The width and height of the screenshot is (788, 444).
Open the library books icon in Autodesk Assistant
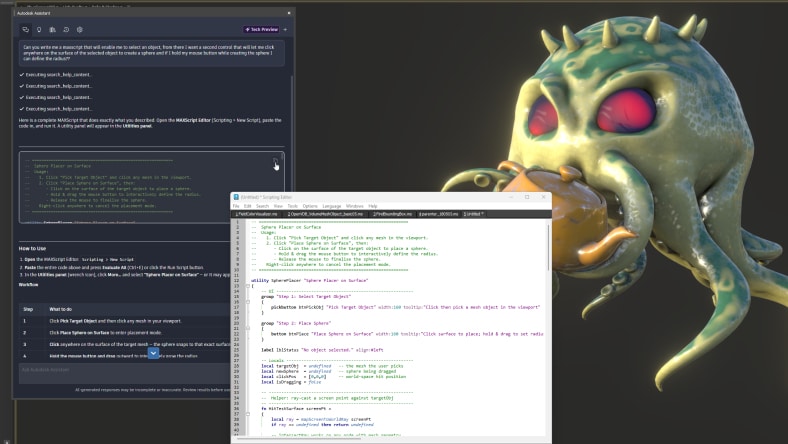click(52, 30)
